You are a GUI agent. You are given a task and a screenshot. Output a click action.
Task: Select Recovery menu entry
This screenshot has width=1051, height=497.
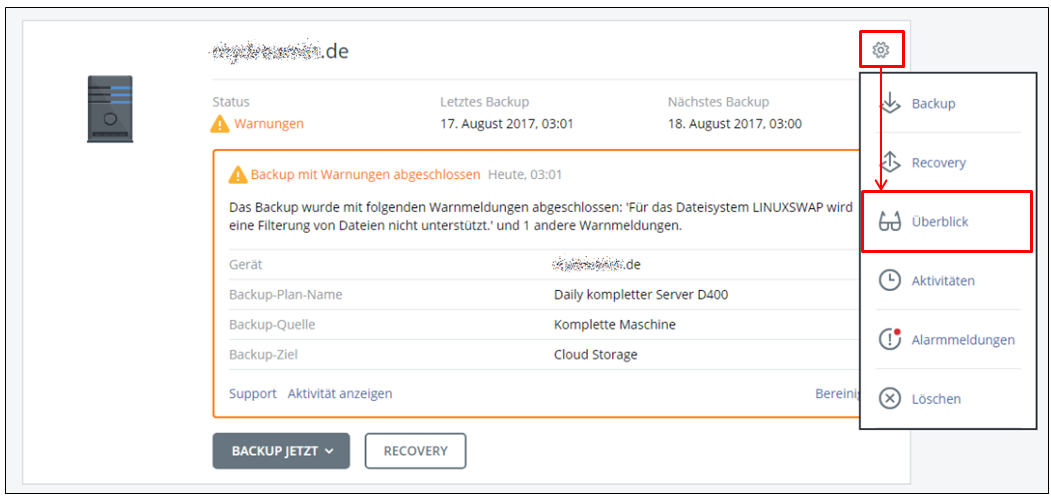point(938,163)
